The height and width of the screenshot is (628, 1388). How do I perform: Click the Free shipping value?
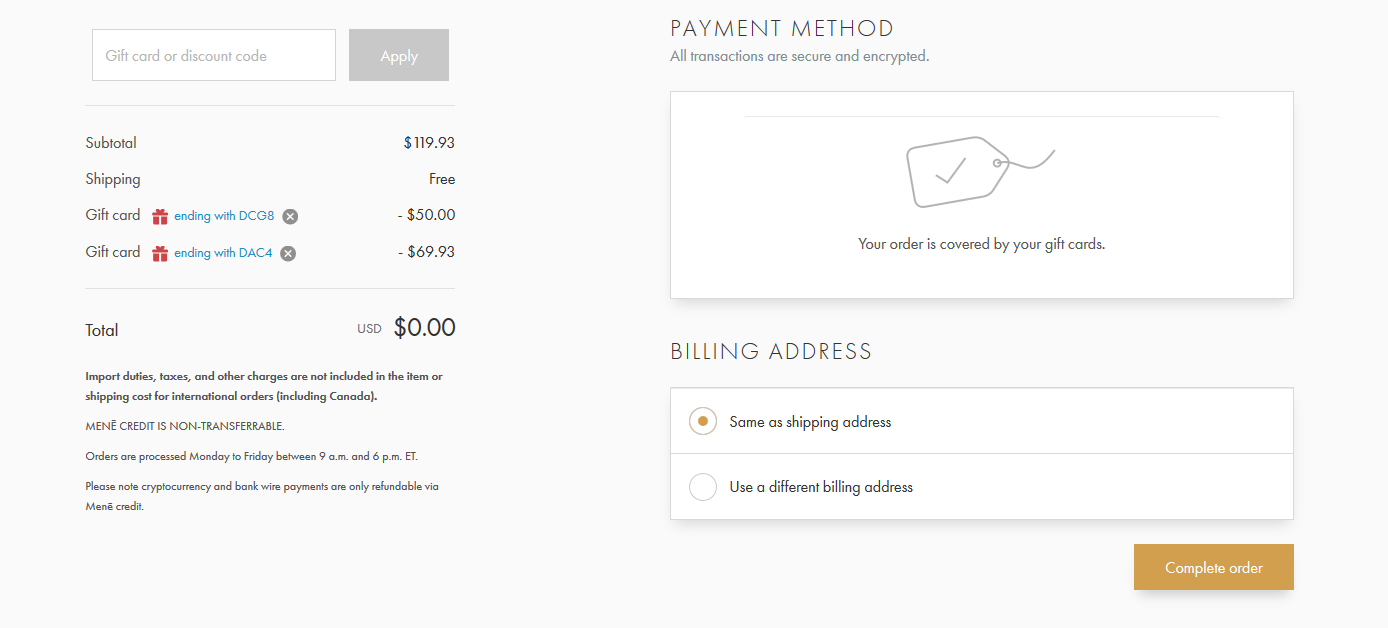click(442, 179)
